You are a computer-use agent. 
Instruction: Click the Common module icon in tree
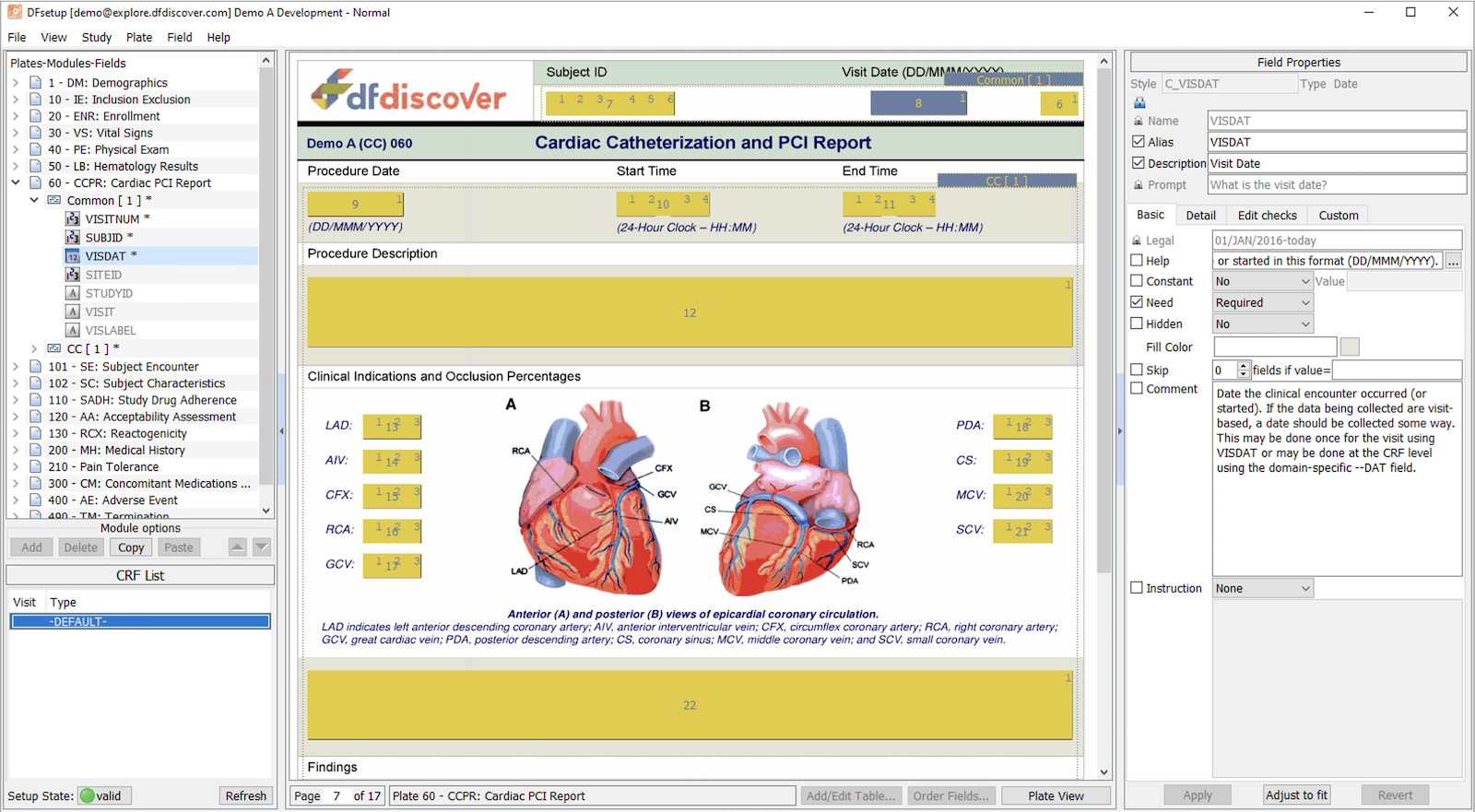coord(54,200)
